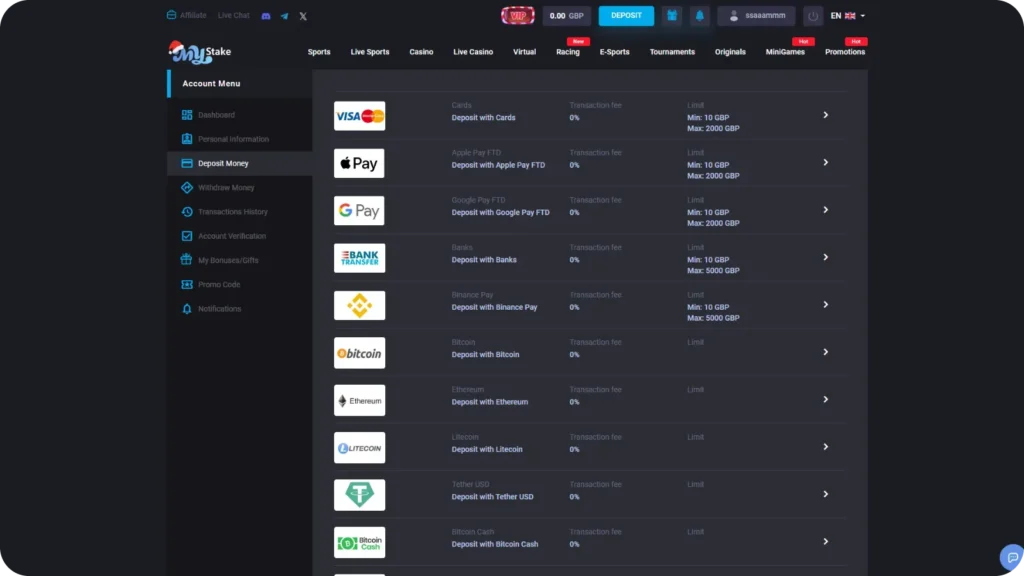
Task: Click the Deposit with Cards label
Action: click(483, 118)
